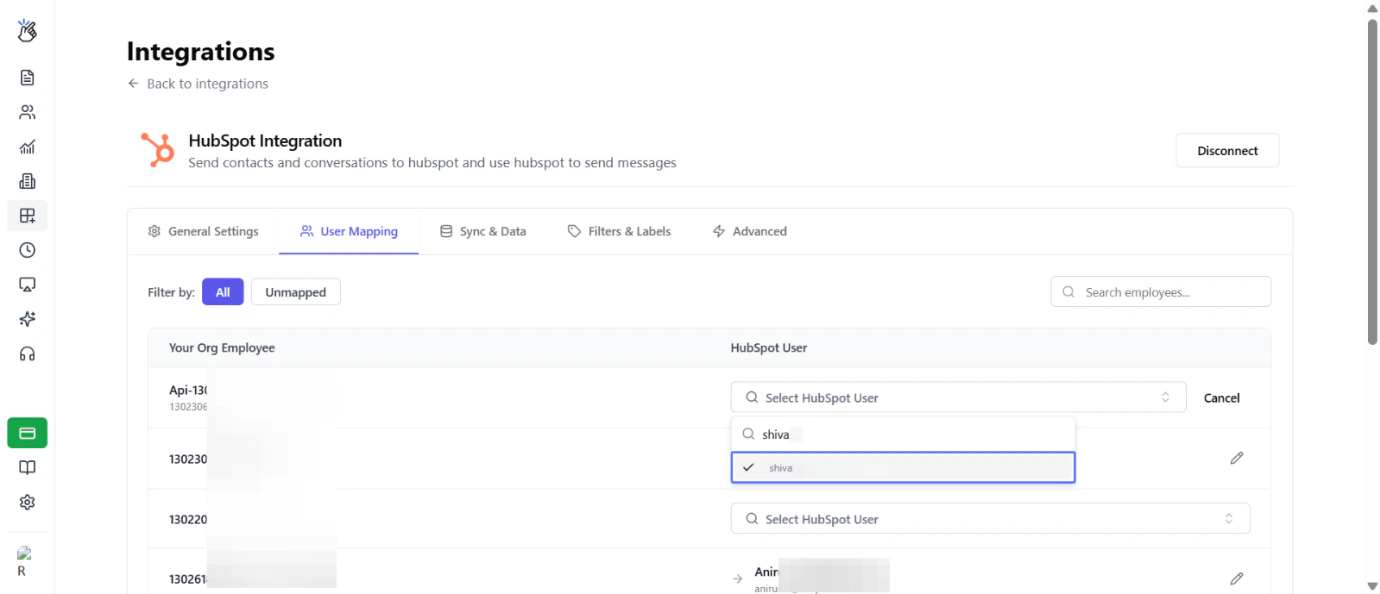Image resolution: width=1380 pixels, height=594 pixels.
Task: Open sidebar settings gear icon
Action: 26,501
